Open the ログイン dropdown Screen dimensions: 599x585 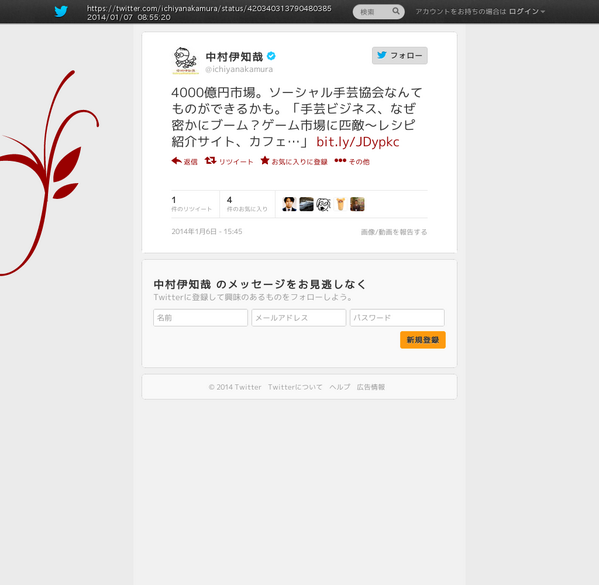tap(527, 11)
